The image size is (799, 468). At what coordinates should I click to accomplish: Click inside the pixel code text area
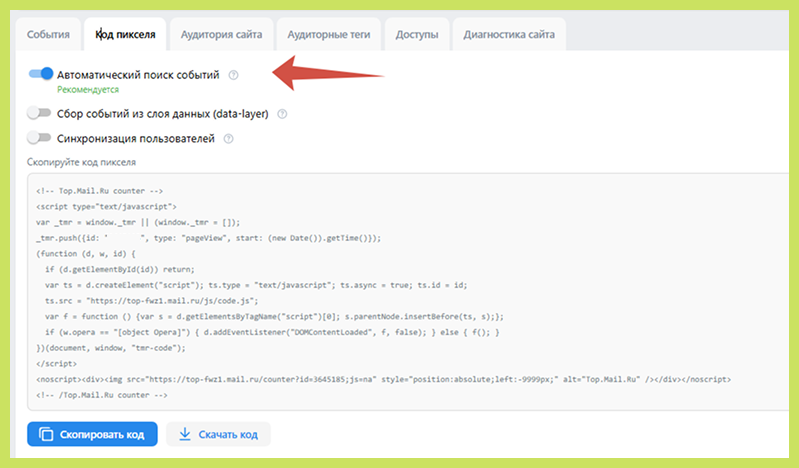408,292
